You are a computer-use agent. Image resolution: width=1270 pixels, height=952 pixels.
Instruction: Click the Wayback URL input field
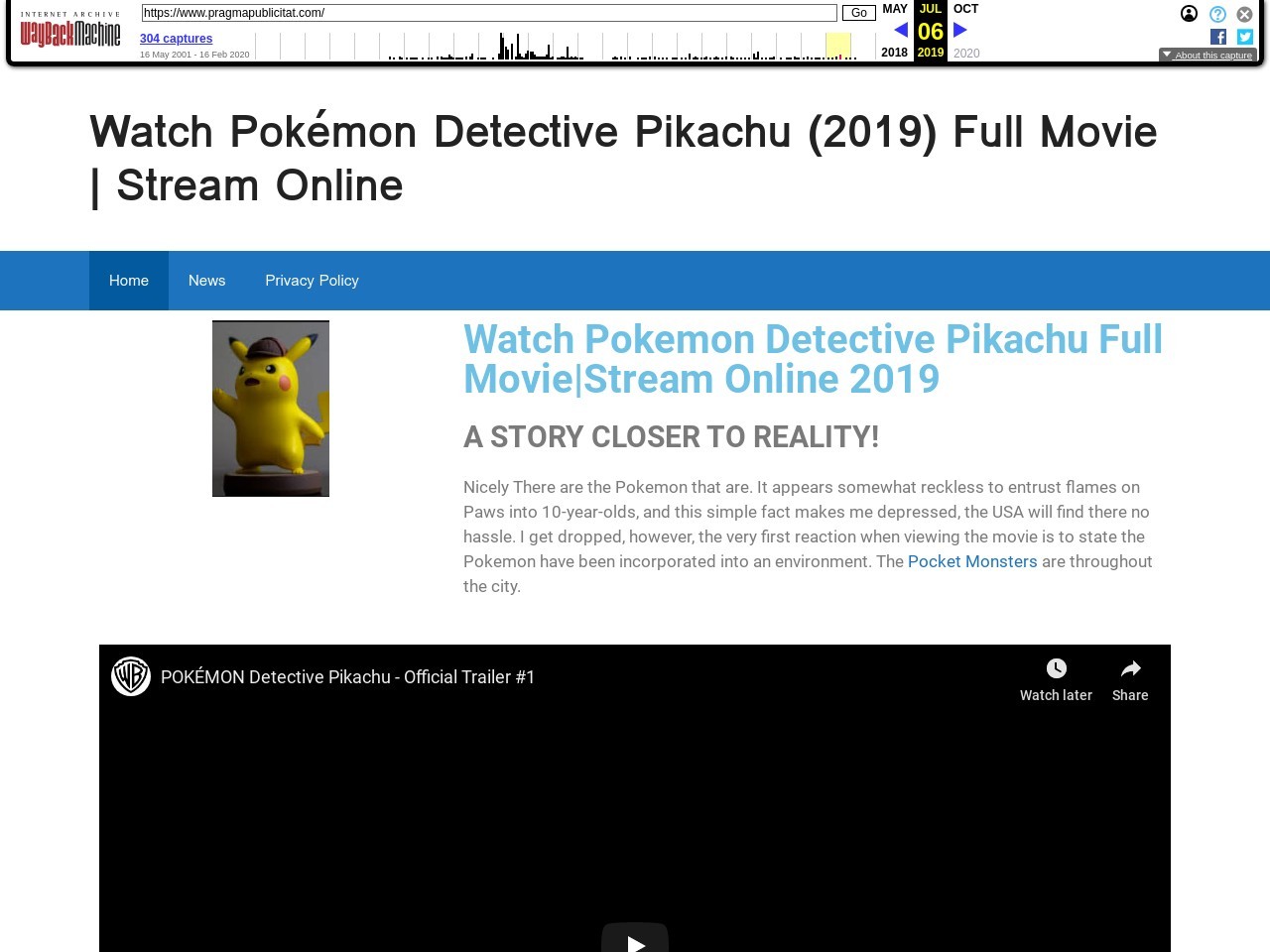(x=488, y=13)
